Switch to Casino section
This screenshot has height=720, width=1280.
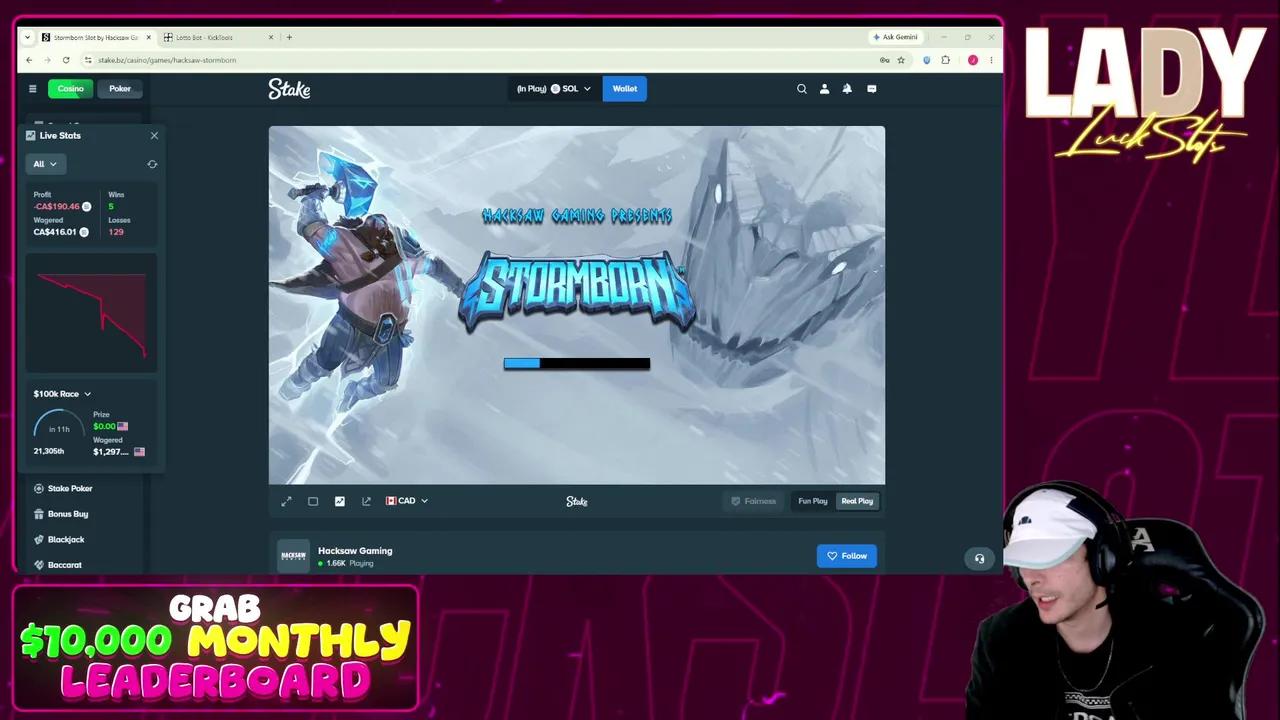(70, 89)
